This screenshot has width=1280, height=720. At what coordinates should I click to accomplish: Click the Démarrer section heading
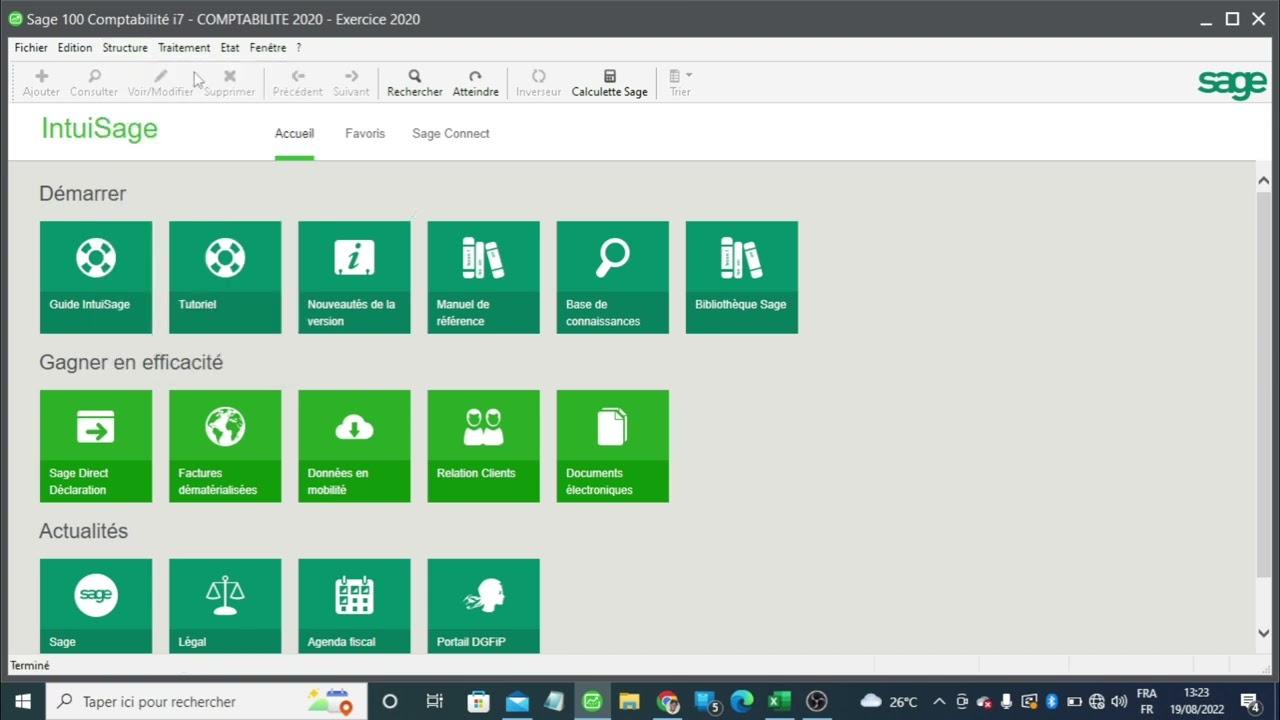point(83,194)
